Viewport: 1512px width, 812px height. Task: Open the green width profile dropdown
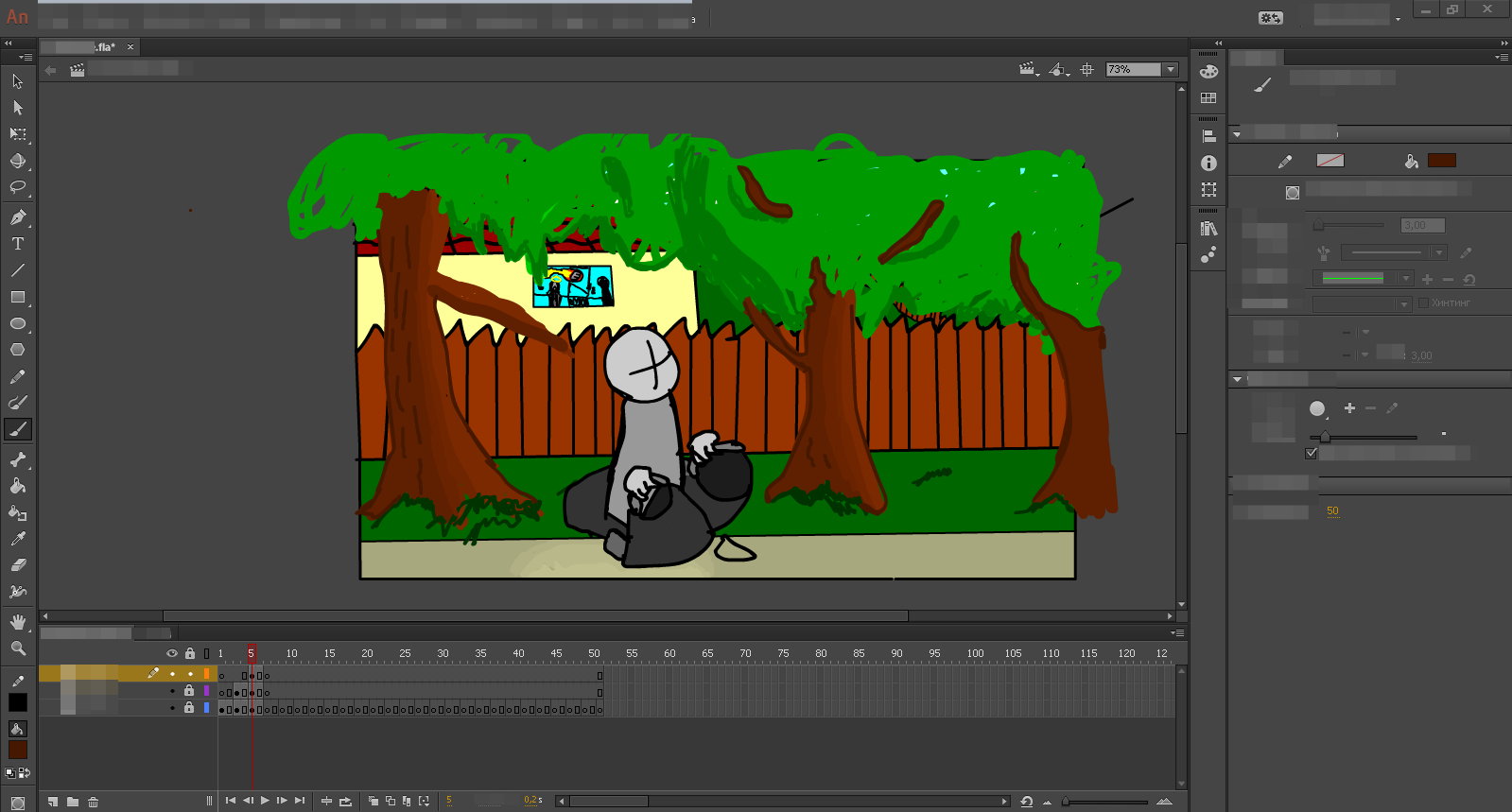(x=1406, y=278)
